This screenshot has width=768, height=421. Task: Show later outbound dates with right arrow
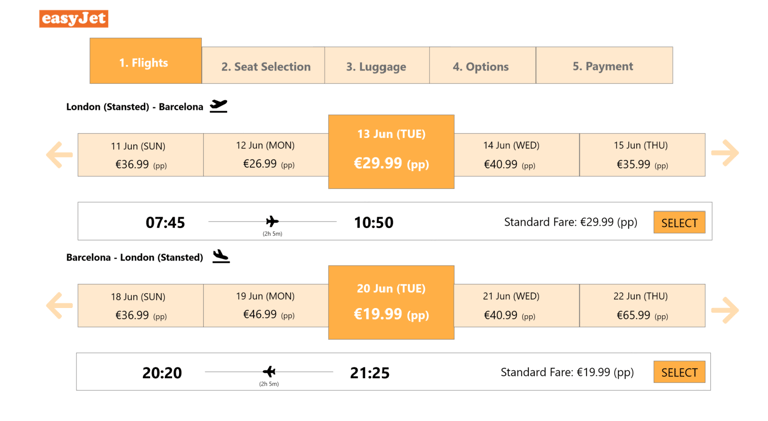coord(724,153)
